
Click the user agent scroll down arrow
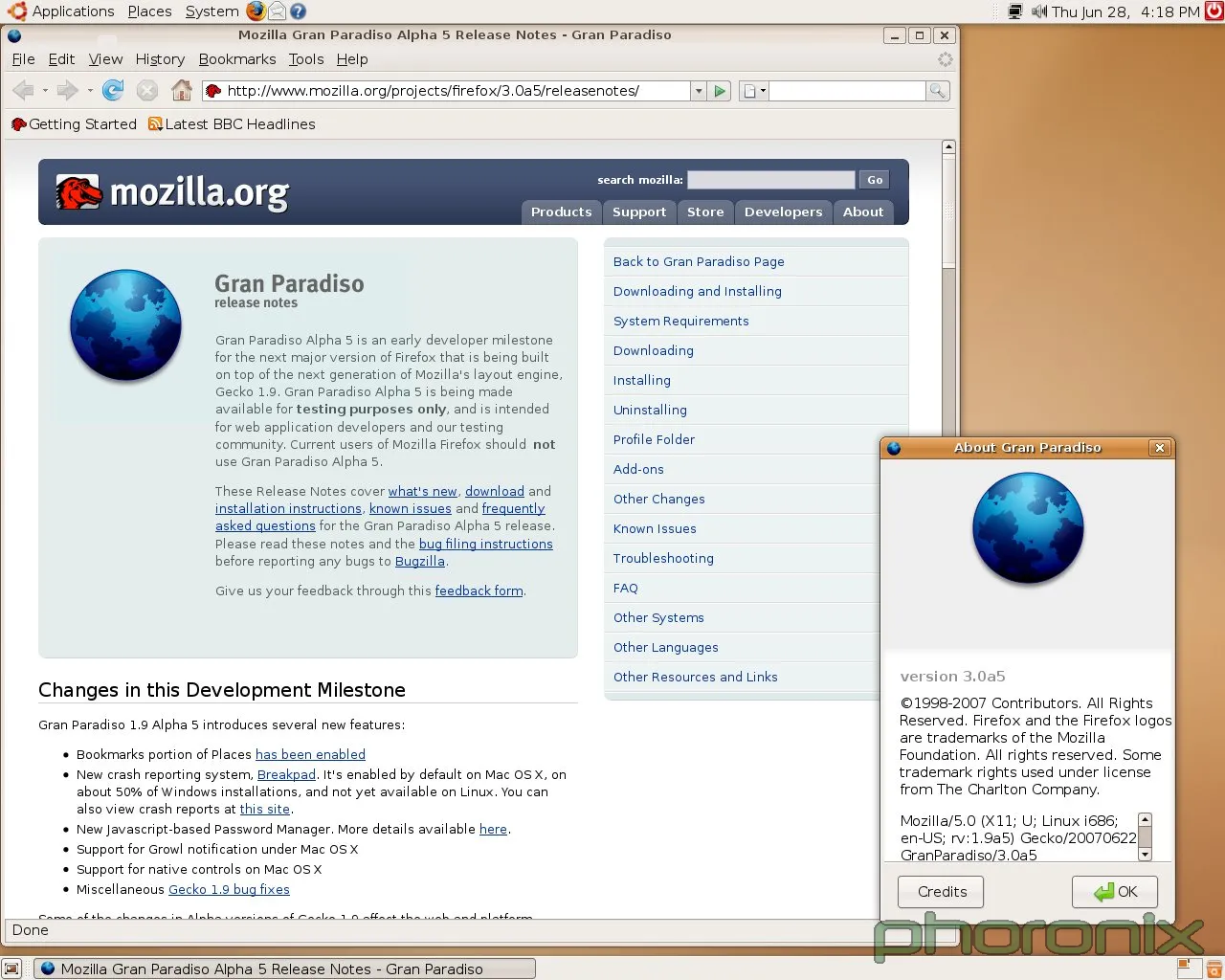point(1145,854)
